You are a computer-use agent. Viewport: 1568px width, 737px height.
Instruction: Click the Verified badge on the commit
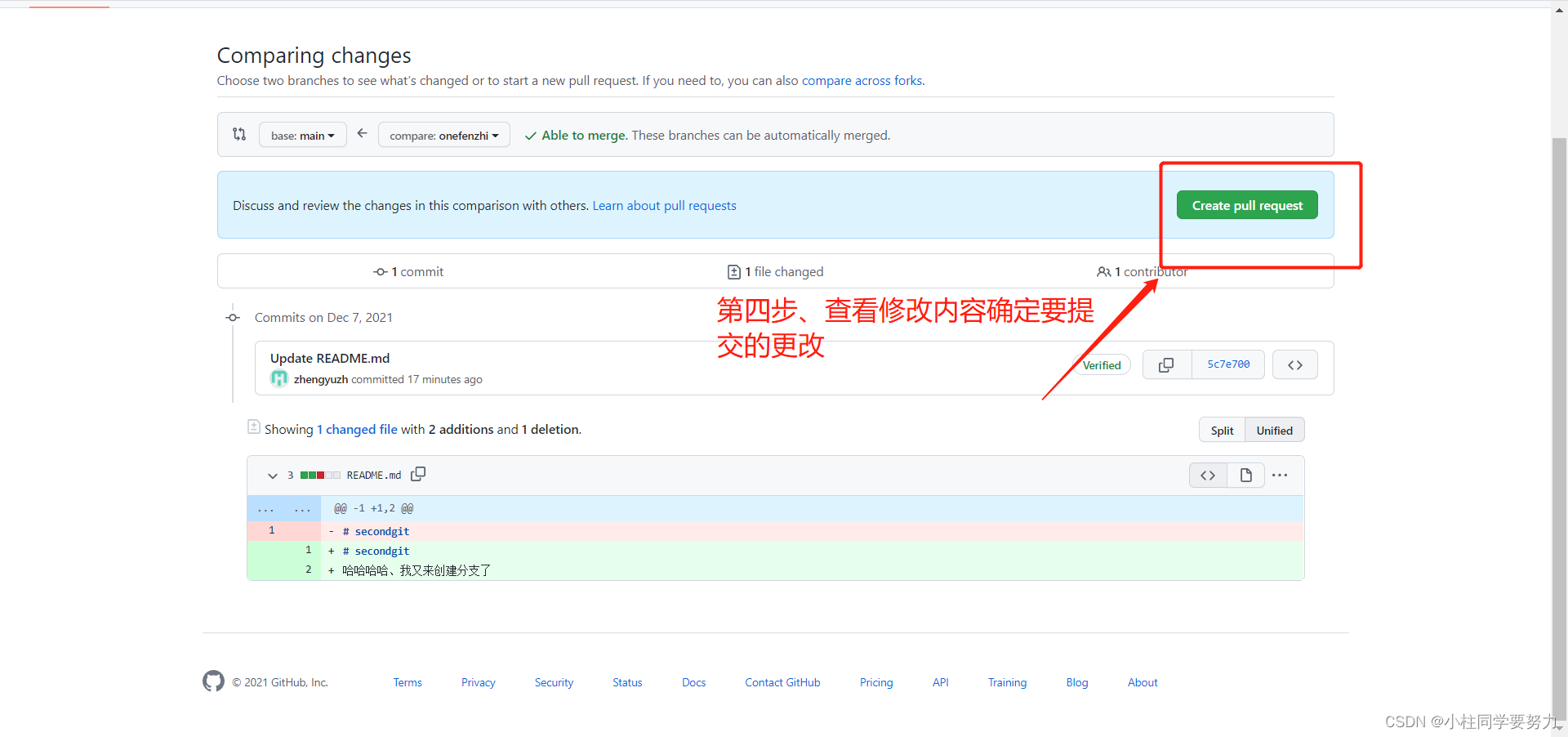click(1101, 364)
